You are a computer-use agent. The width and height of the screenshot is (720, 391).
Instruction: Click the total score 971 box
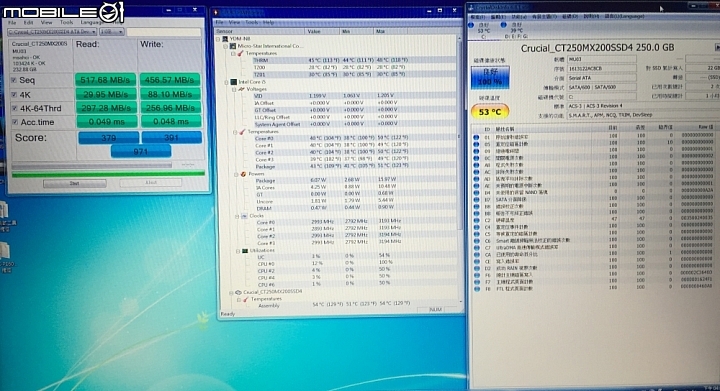pyautogui.click(x=141, y=151)
